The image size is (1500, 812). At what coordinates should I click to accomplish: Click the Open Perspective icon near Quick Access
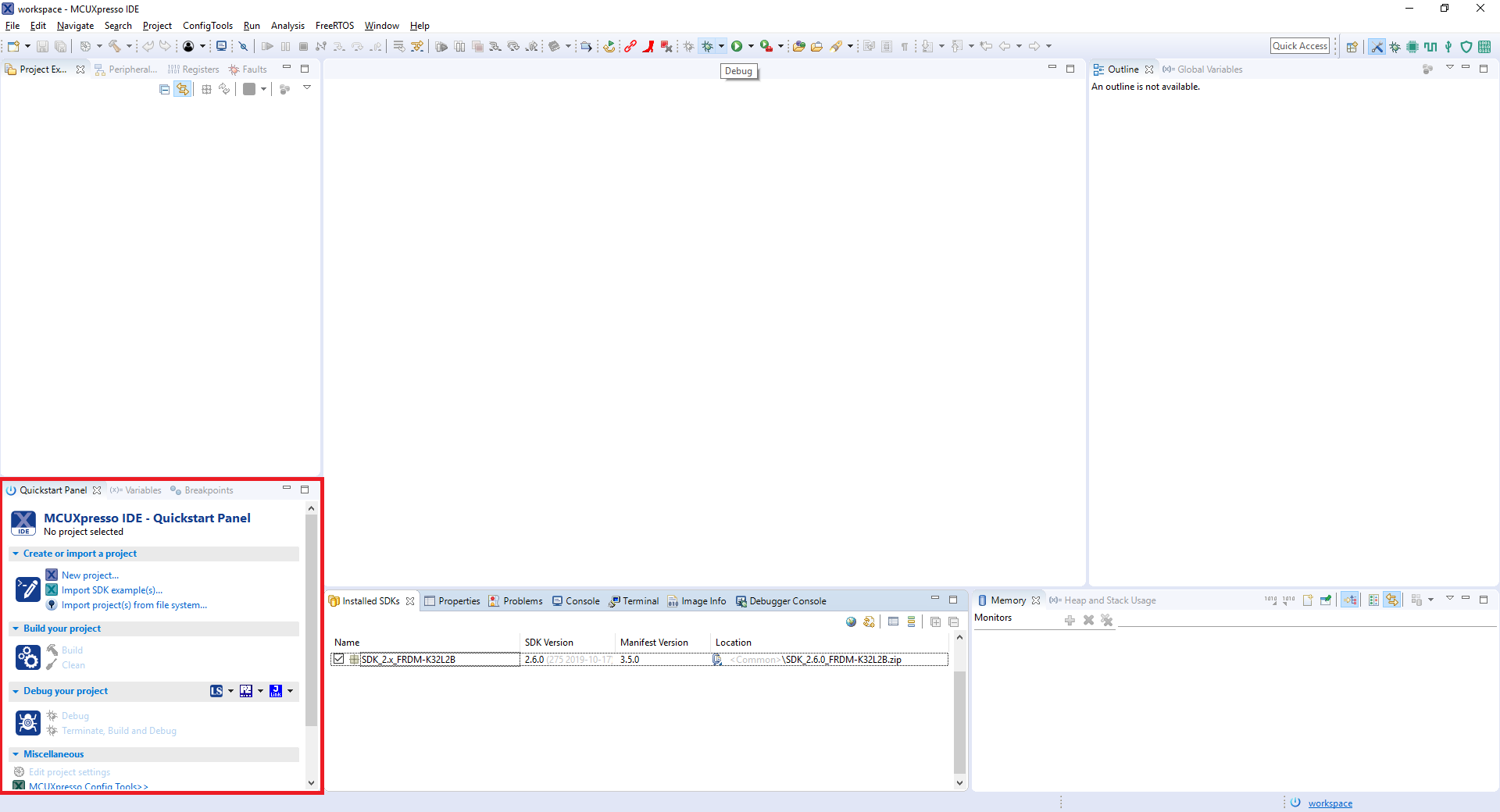tap(1352, 47)
